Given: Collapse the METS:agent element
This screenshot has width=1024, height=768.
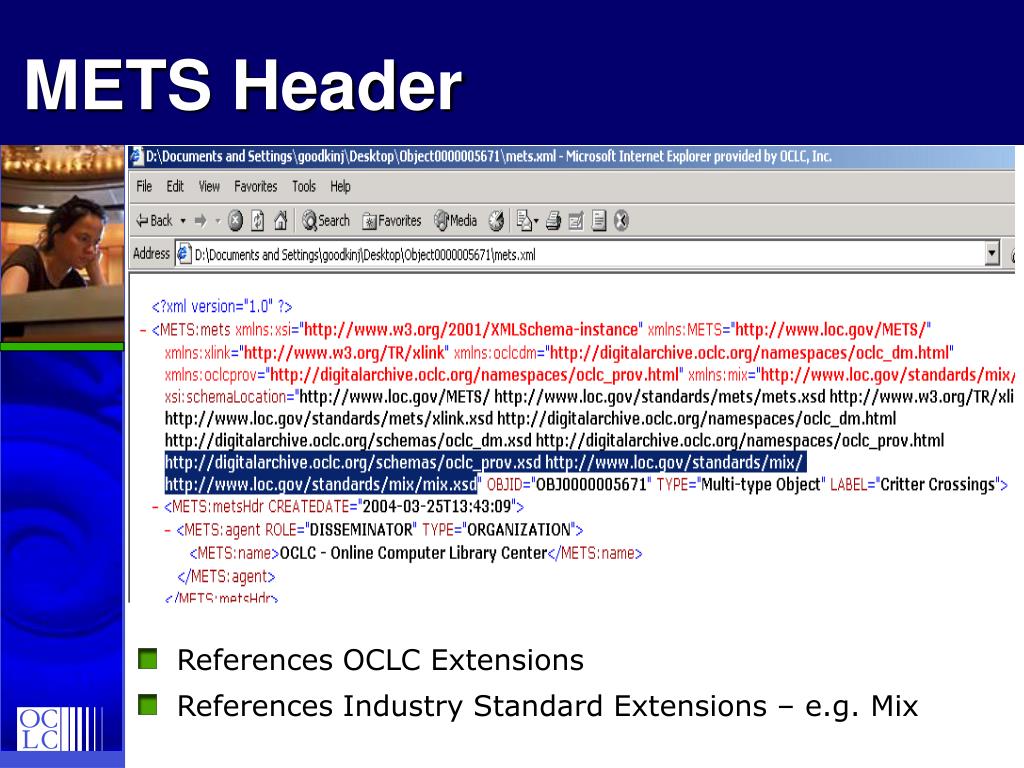Looking at the screenshot, I should 168,530.
